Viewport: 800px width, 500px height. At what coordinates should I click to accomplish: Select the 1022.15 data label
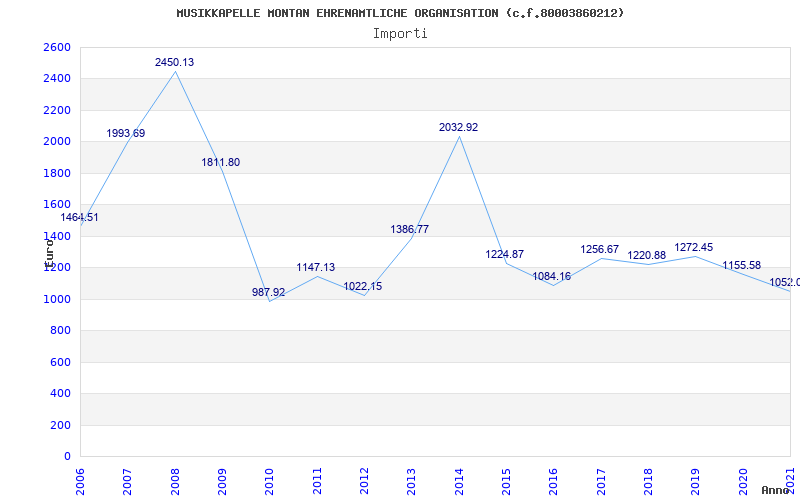(x=363, y=287)
